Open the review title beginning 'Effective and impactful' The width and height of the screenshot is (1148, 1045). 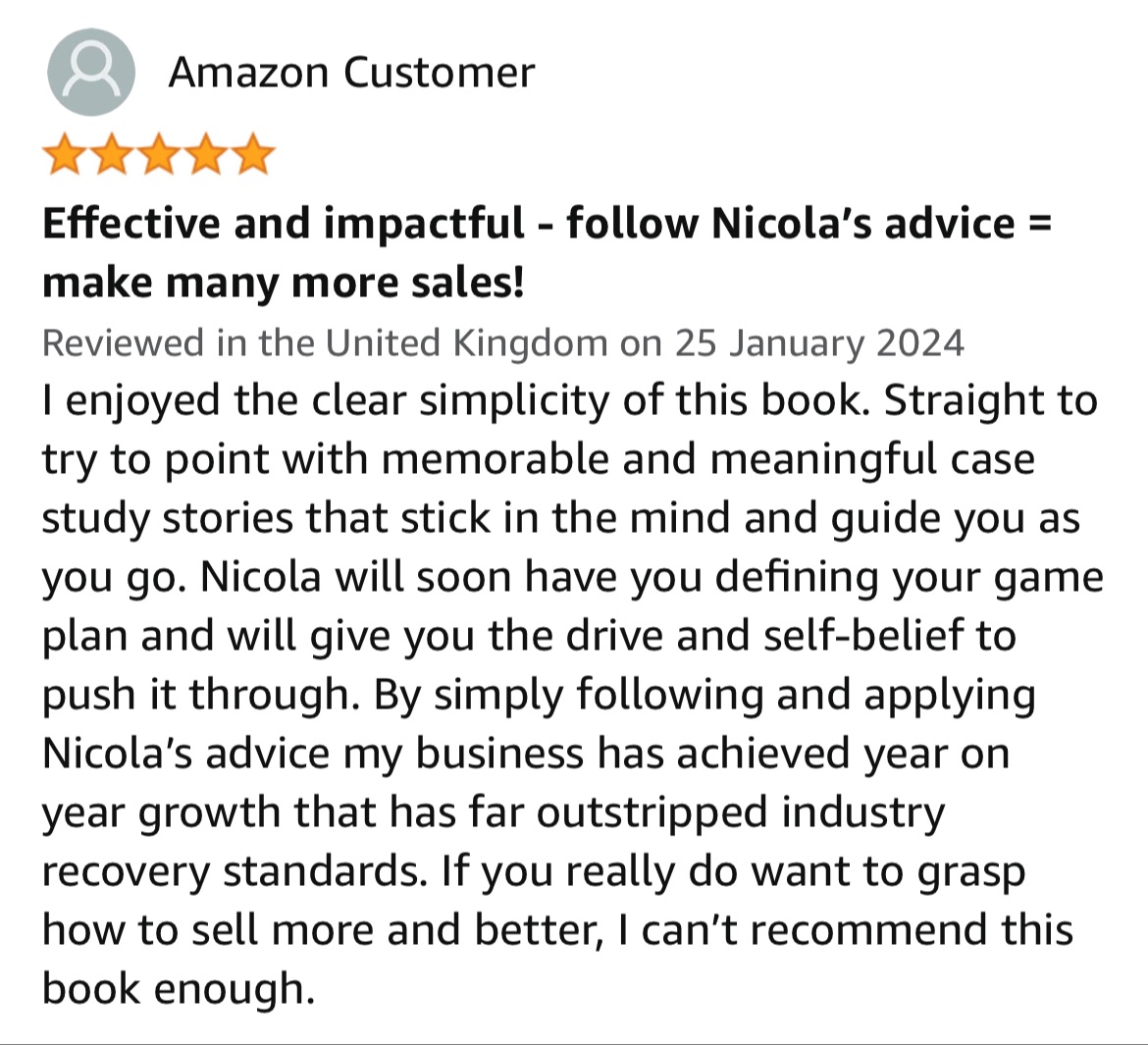547,252
